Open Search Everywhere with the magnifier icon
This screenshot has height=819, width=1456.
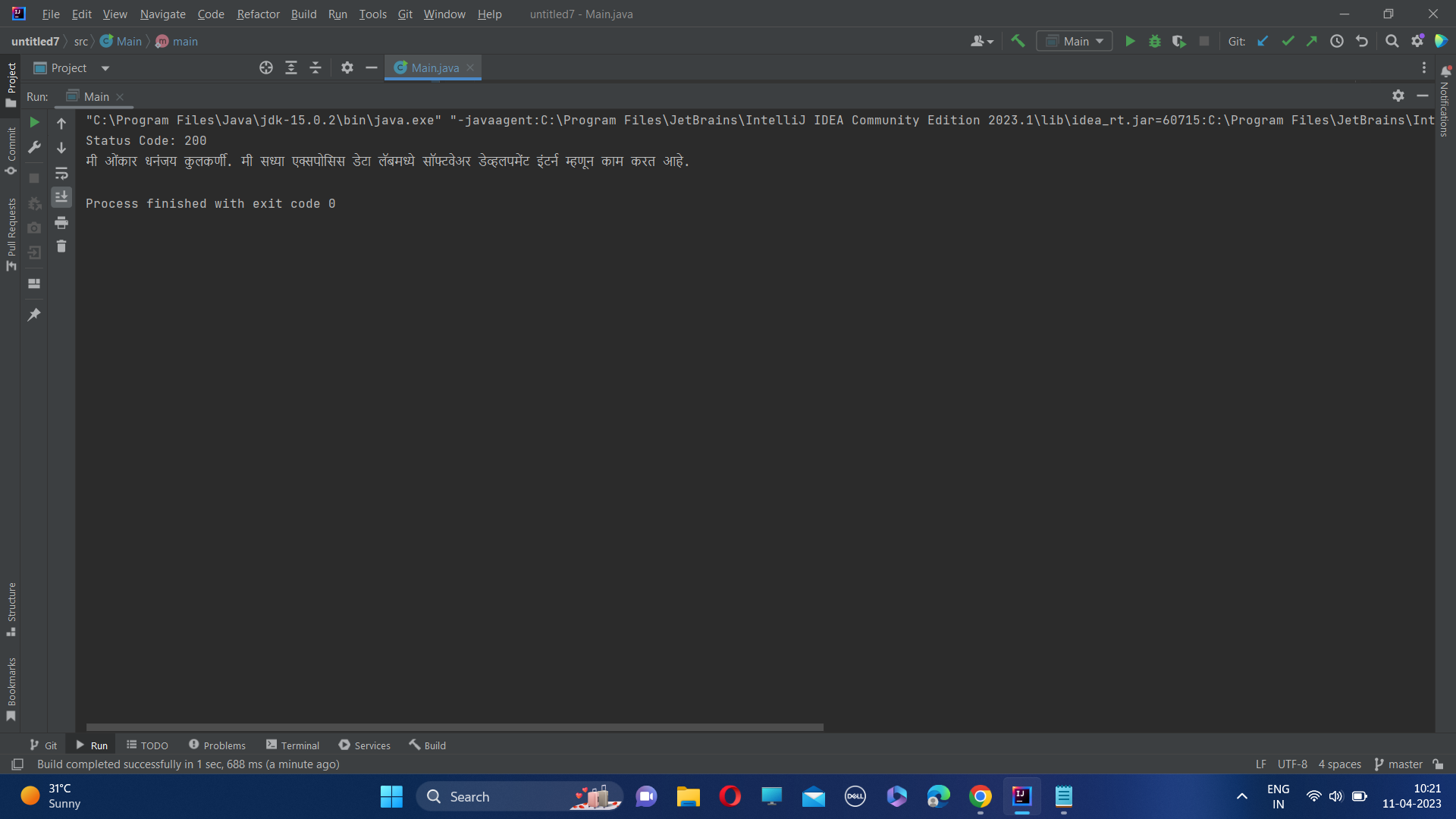click(x=1392, y=41)
